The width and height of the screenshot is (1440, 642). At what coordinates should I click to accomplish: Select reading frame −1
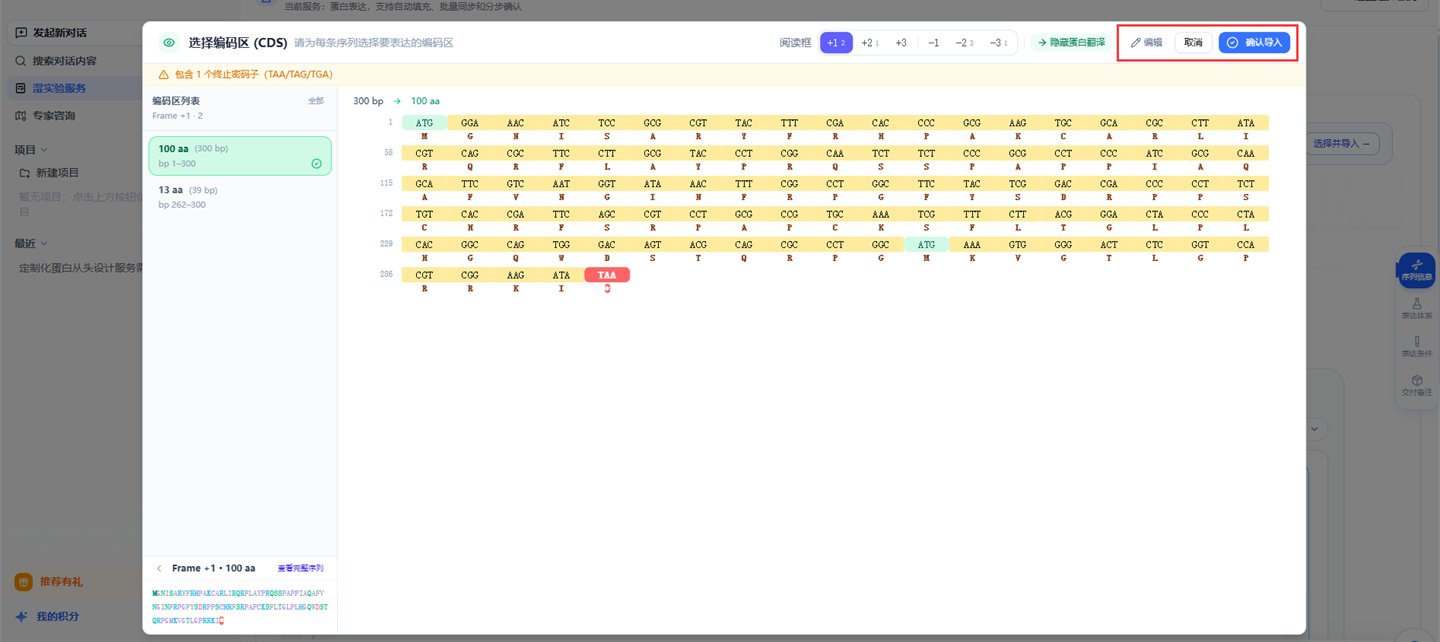933,43
